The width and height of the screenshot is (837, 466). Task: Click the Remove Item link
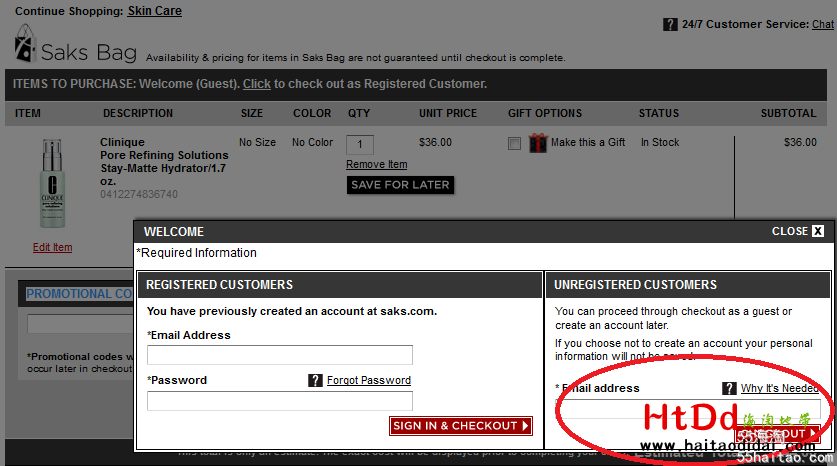(376, 164)
